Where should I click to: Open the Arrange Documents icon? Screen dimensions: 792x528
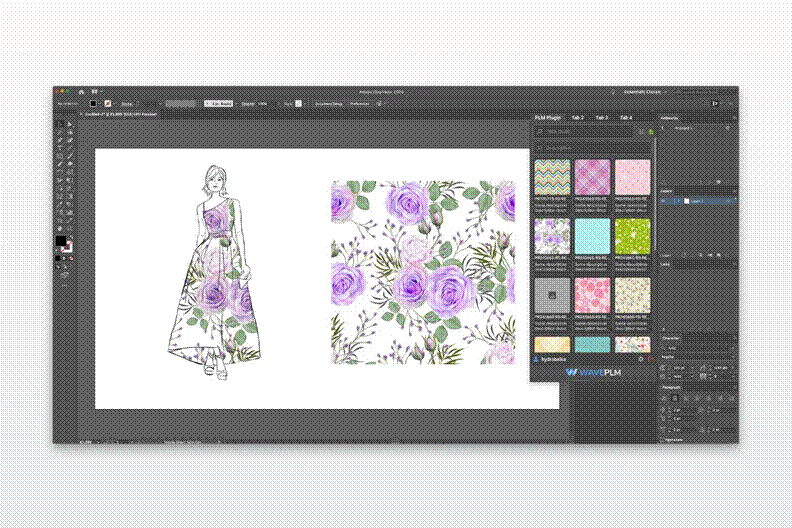[94, 91]
